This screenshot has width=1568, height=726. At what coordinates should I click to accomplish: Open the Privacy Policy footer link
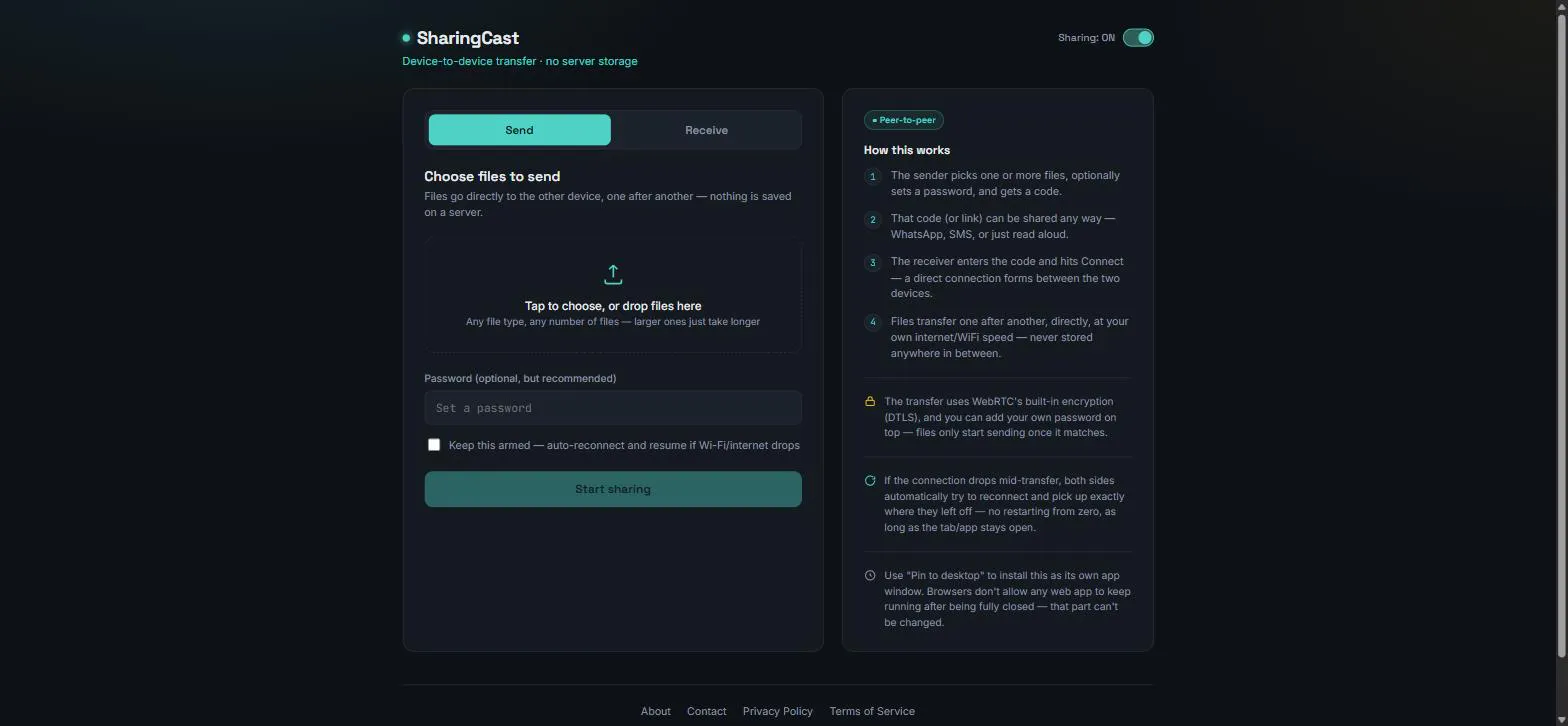pyautogui.click(x=777, y=711)
